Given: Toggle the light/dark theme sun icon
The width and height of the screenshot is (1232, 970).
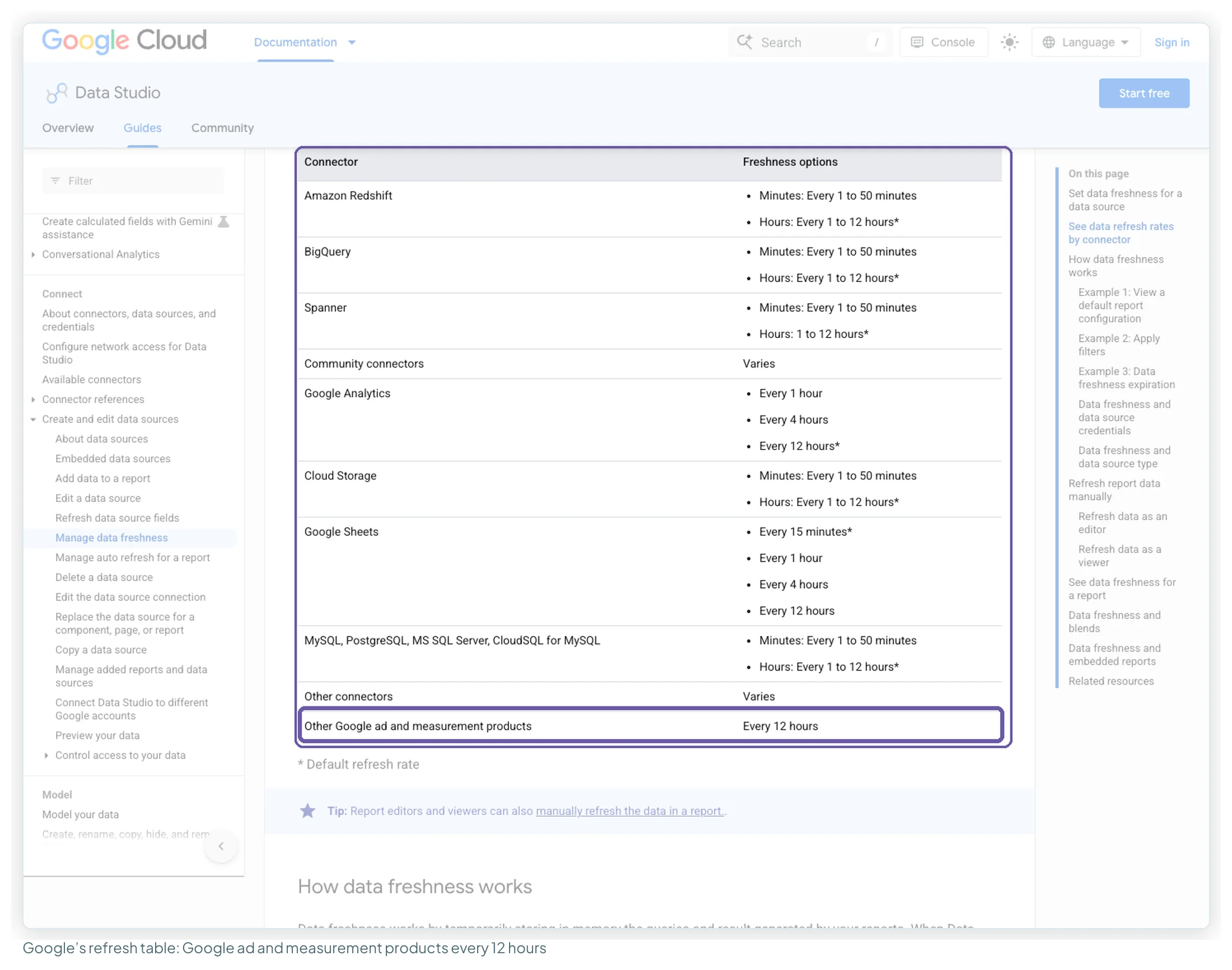Looking at the screenshot, I should click(x=1009, y=42).
